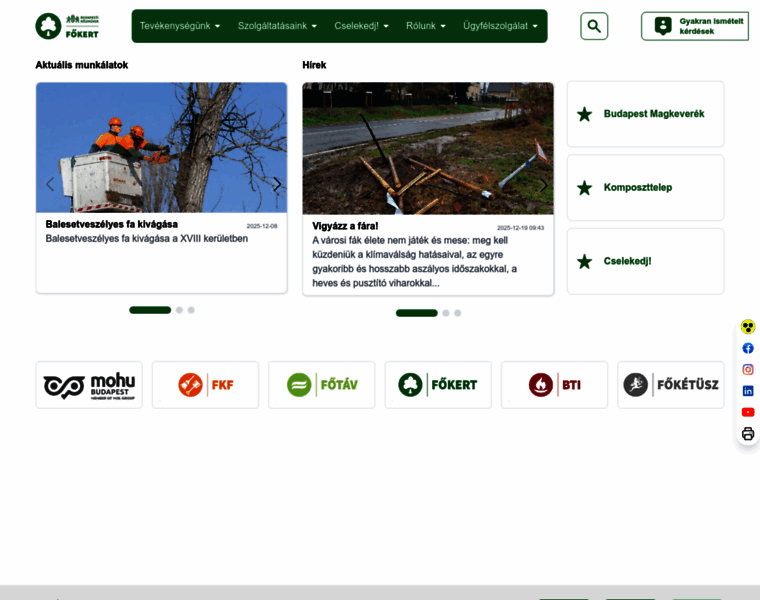Expand the Tevékenységünk menu
The width and height of the screenshot is (760, 600).
tap(180, 26)
